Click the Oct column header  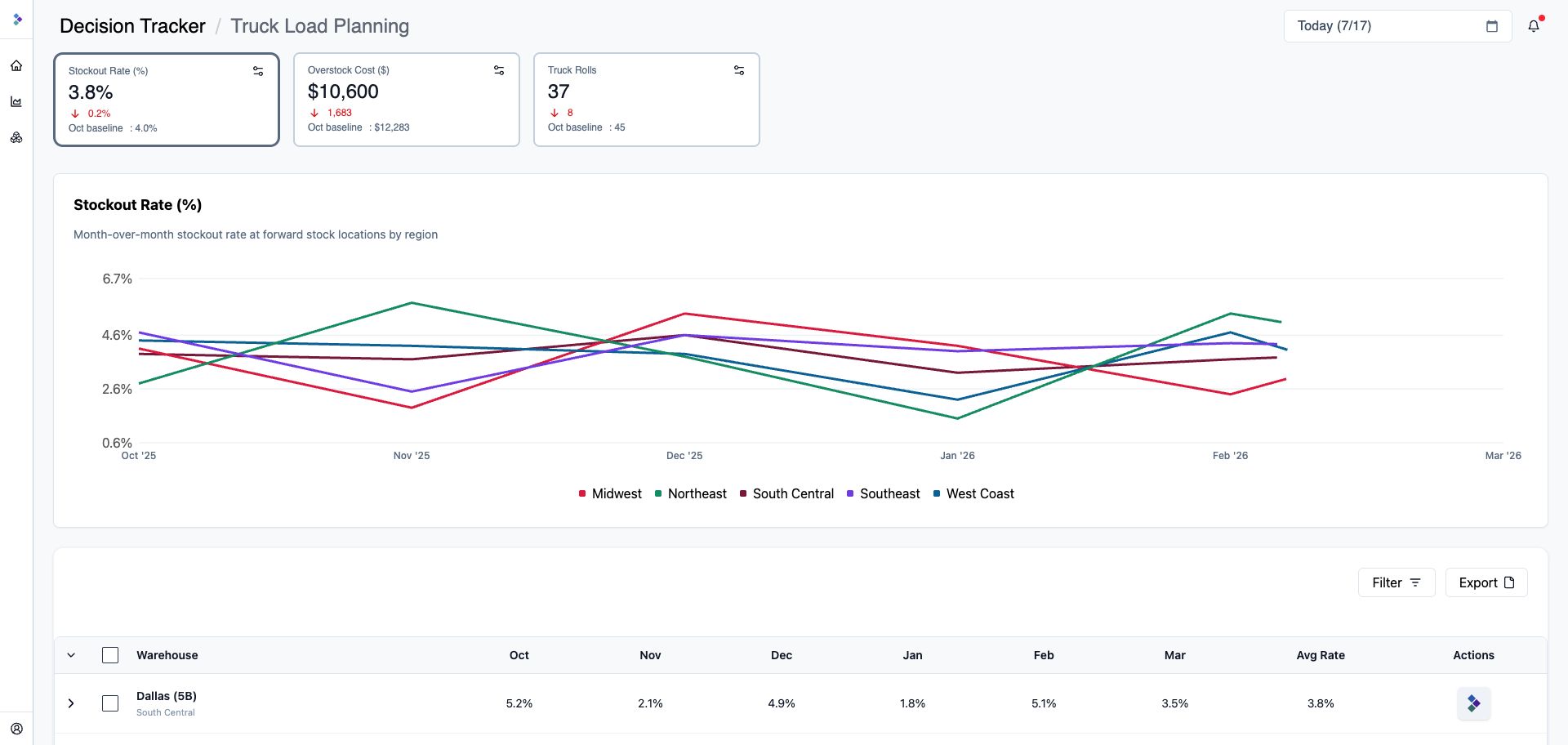[519, 655]
